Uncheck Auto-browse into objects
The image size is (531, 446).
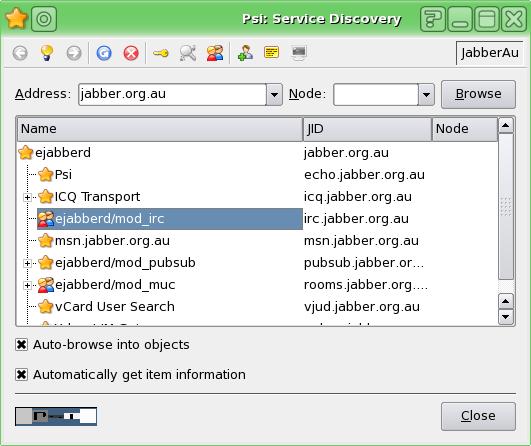(21, 345)
